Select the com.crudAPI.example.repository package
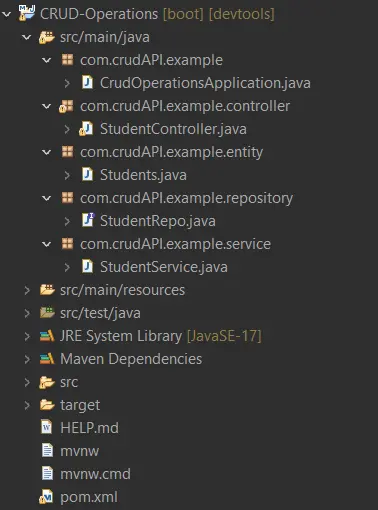Viewport: 378px width, 510px height. point(186,198)
